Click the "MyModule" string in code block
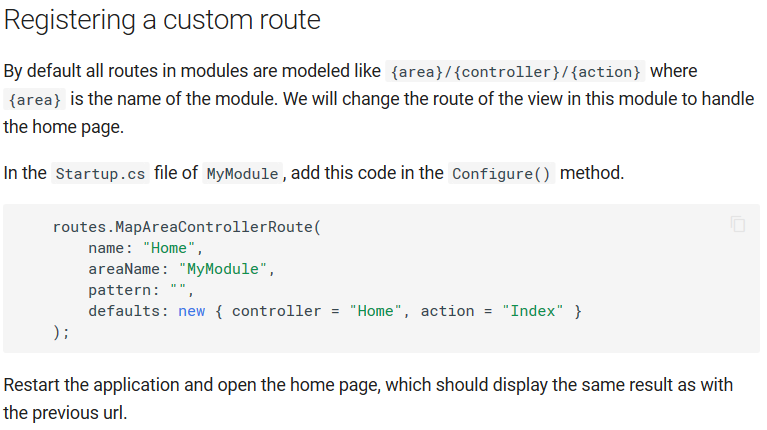 click(223, 269)
